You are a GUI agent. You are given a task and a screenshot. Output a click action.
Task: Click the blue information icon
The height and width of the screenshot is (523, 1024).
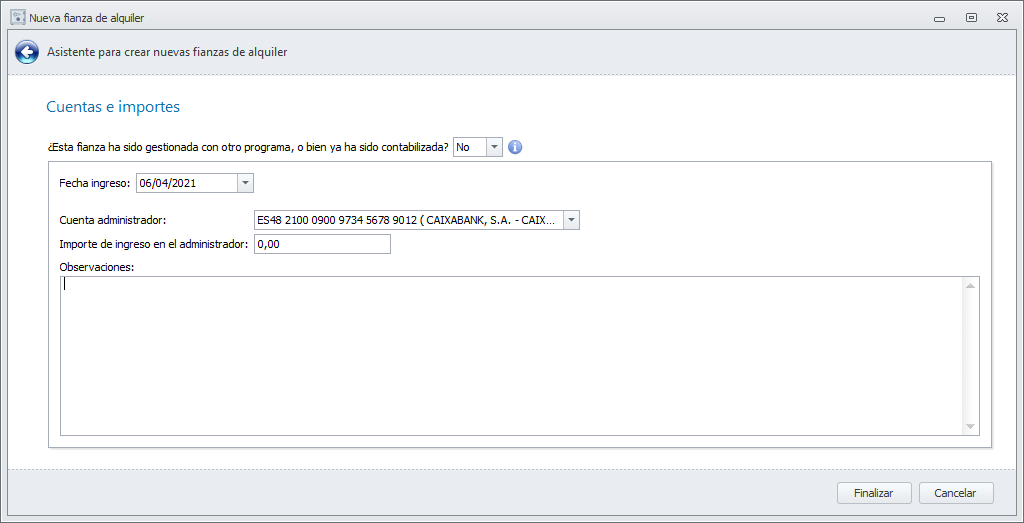pos(515,148)
